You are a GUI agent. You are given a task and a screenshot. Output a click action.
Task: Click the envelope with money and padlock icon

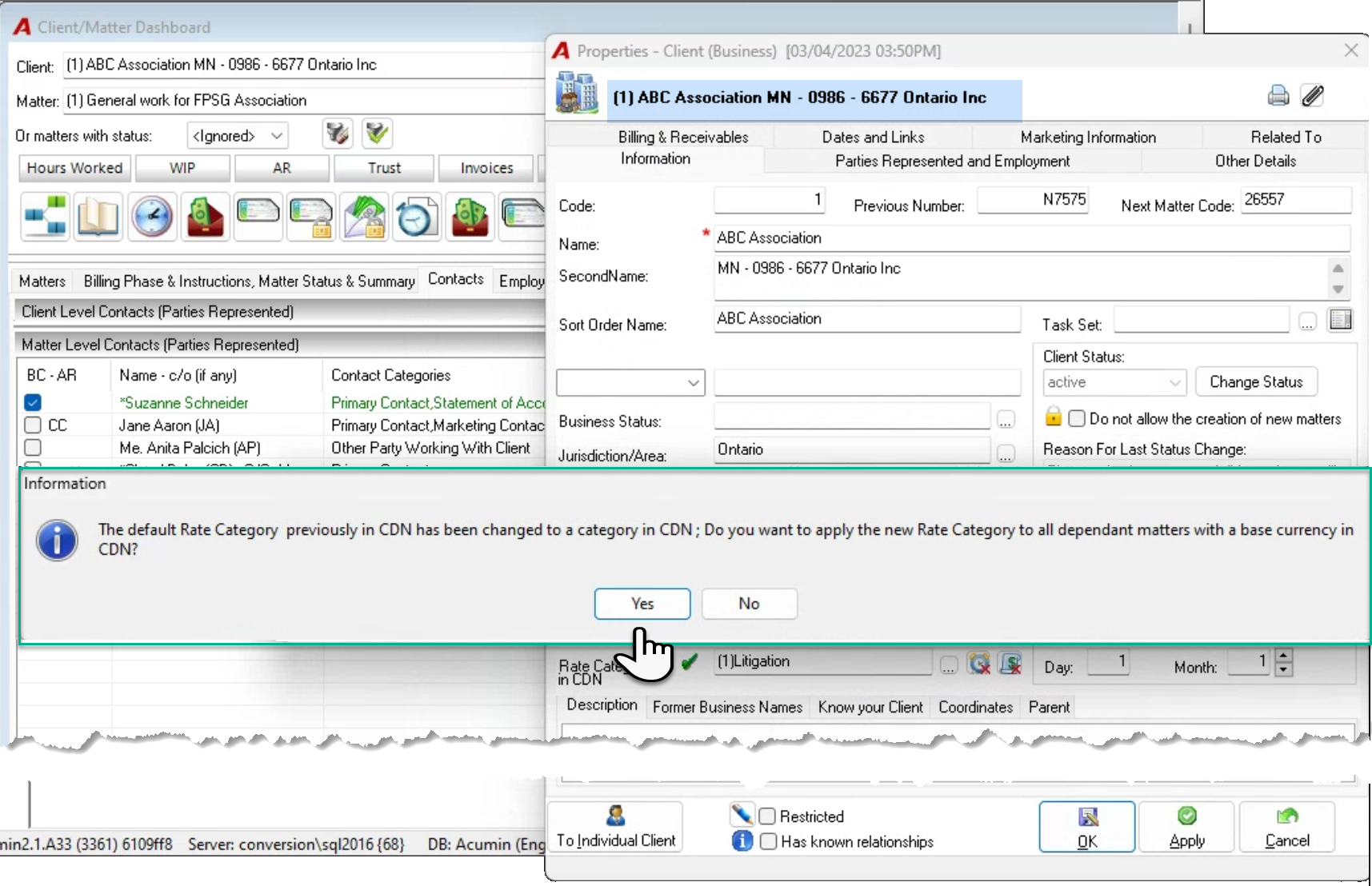pyautogui.click(x=364, y=217)
